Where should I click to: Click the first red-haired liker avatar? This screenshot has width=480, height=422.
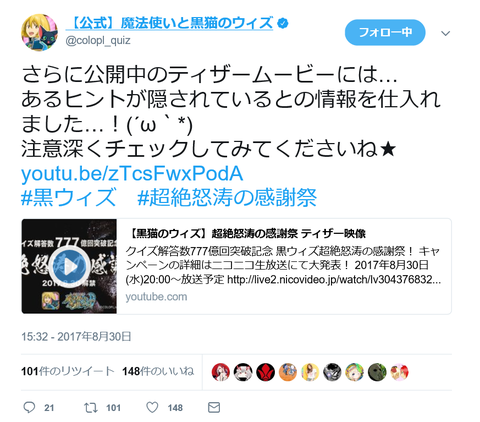point(221,372)
